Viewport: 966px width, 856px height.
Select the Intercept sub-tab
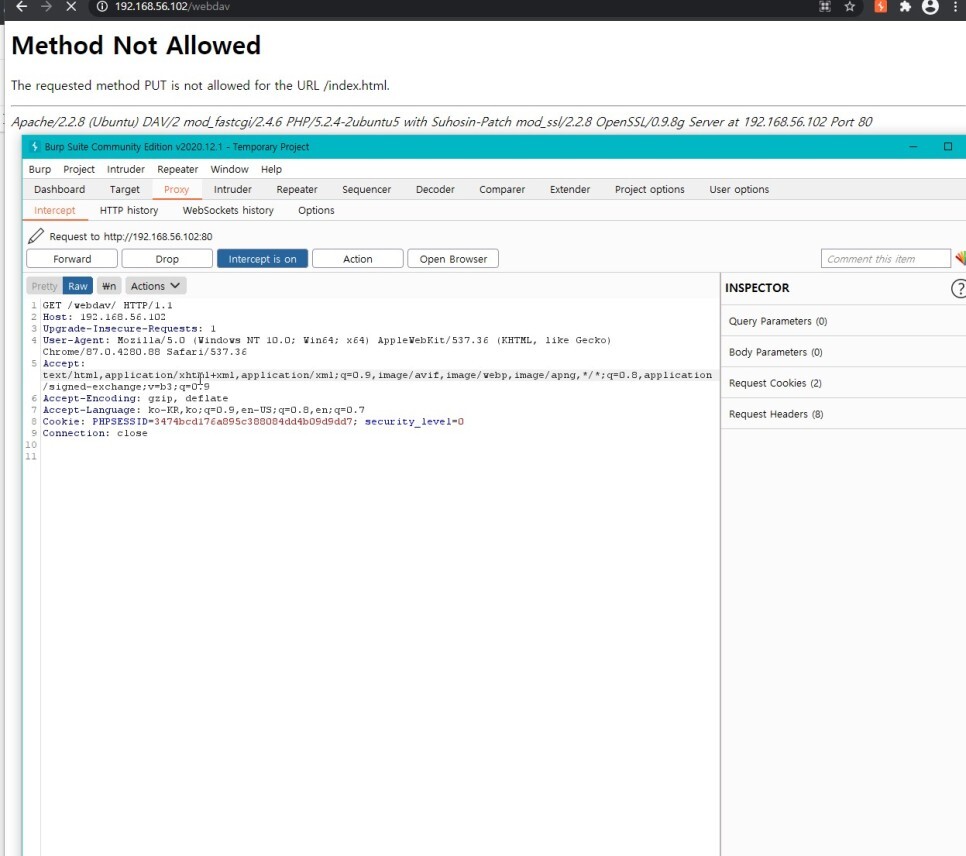(55, 210)
